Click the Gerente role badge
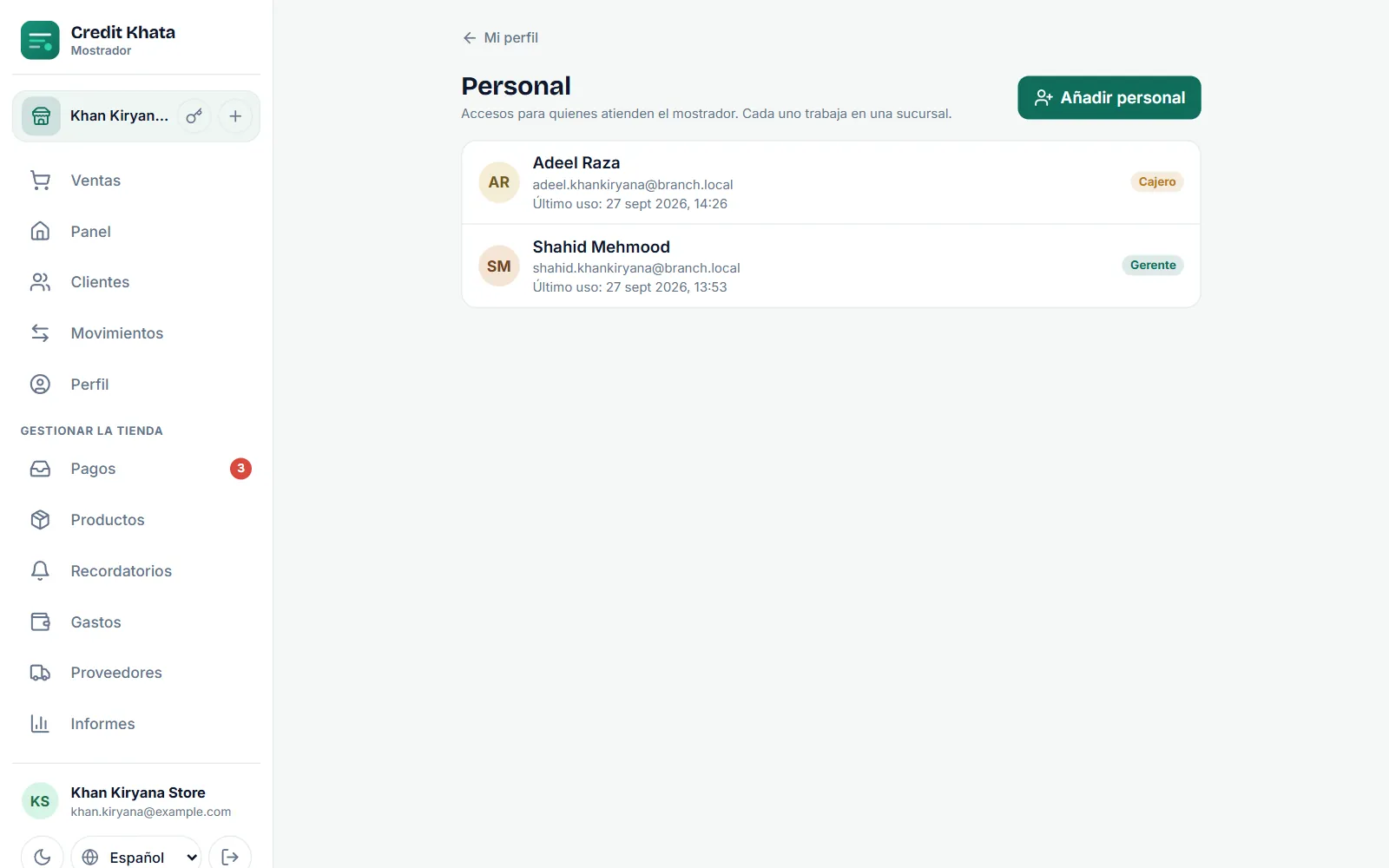Viewport: 1389px width, 868px height. [1153, 265]
